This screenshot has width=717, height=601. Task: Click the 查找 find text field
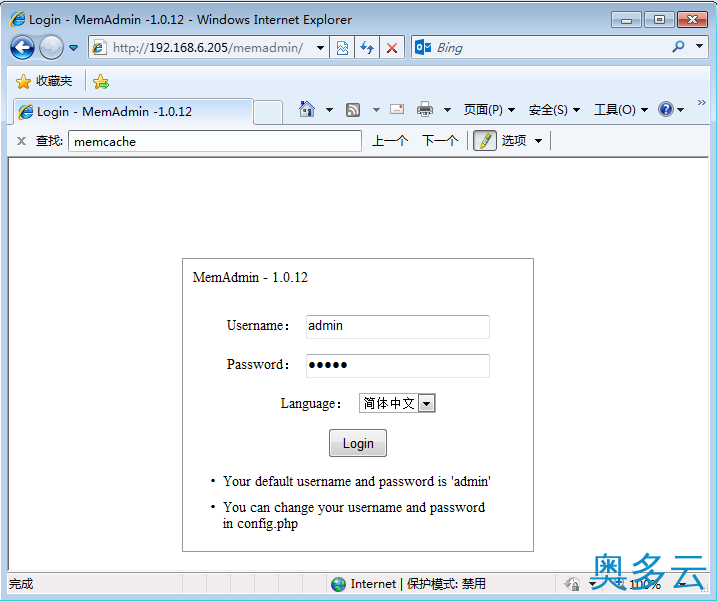pos(215,141)
